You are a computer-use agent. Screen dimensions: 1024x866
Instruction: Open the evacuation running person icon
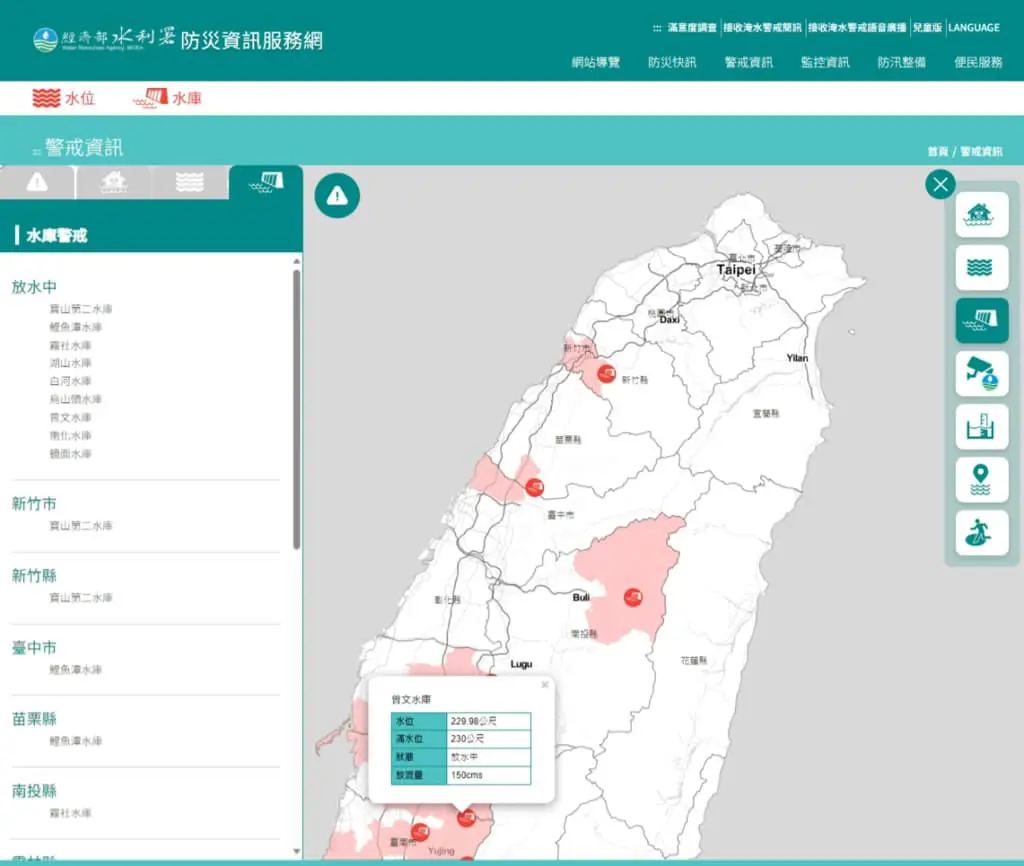[982, 533]
